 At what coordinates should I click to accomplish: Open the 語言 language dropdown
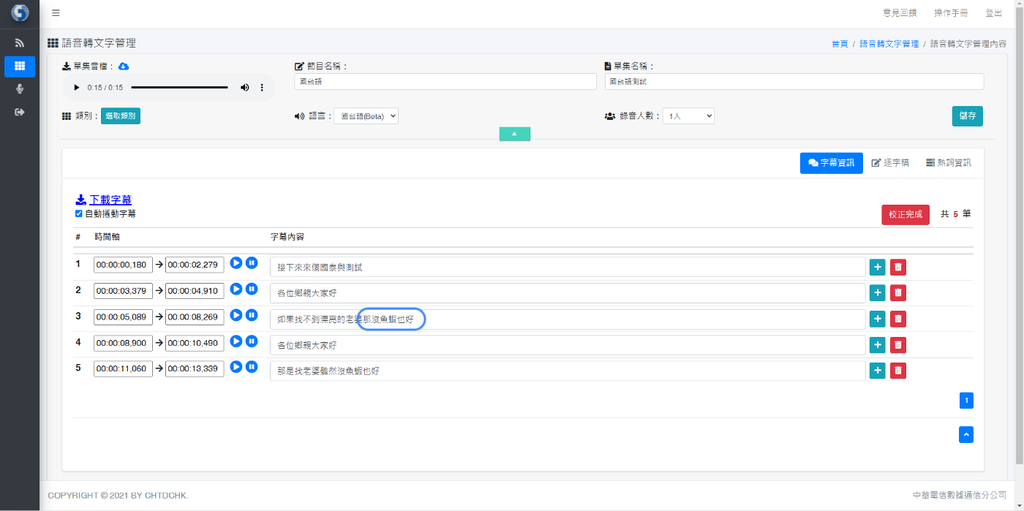tap(366, 116)
